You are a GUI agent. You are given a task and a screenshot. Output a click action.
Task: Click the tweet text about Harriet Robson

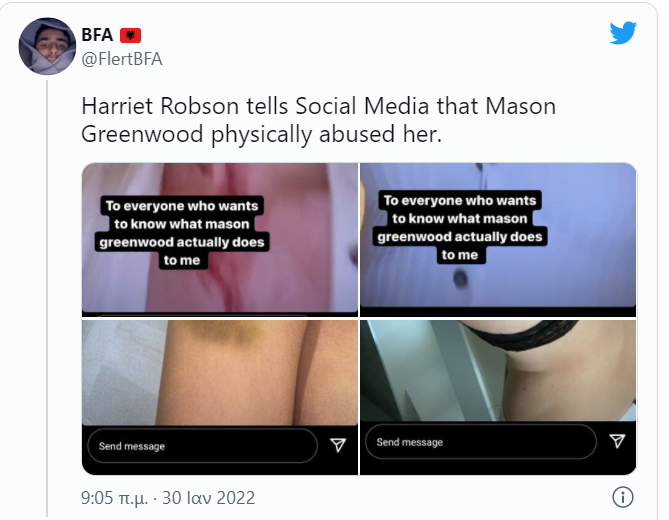(x=318, y=120)
